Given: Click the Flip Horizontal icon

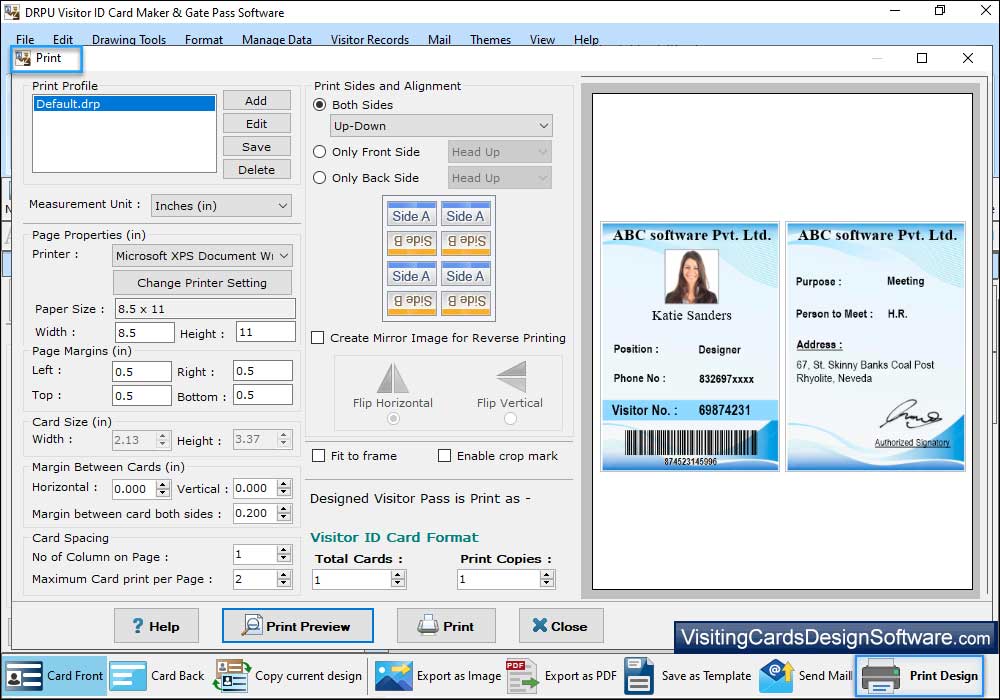Looking at the screenshot, I should pos(393,378).
